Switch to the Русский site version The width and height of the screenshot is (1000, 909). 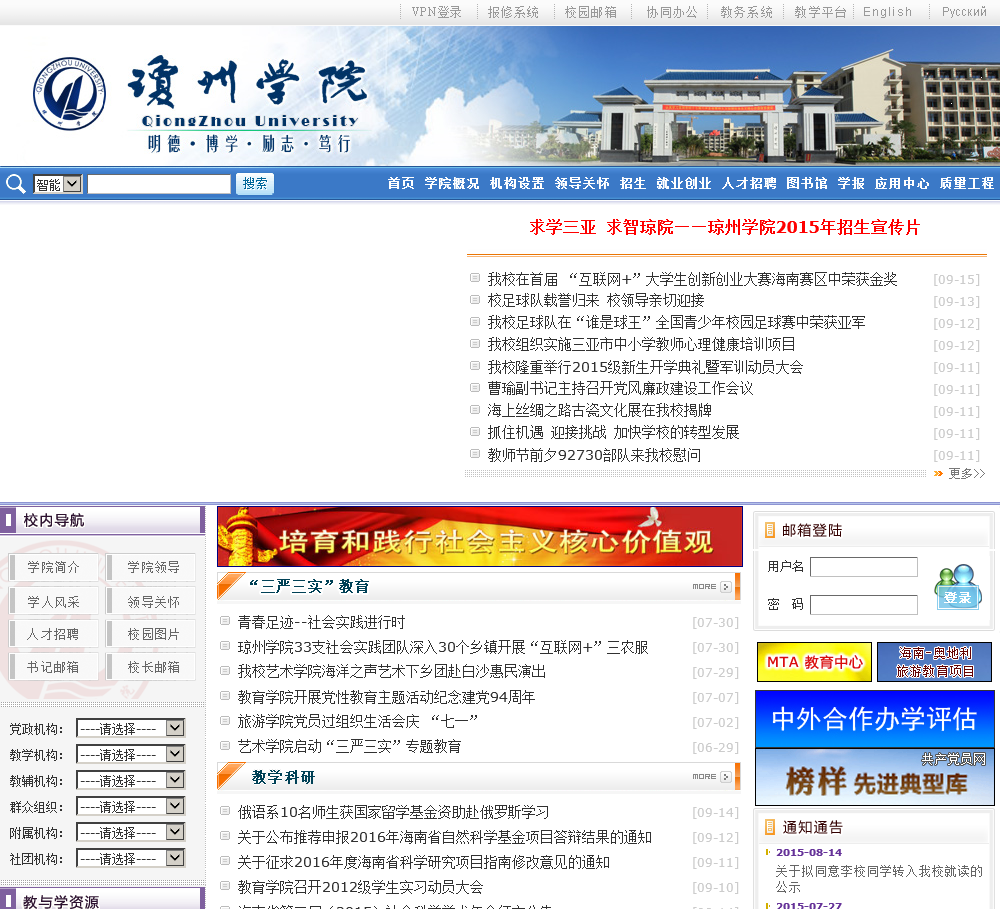click(x=964, y=12)
